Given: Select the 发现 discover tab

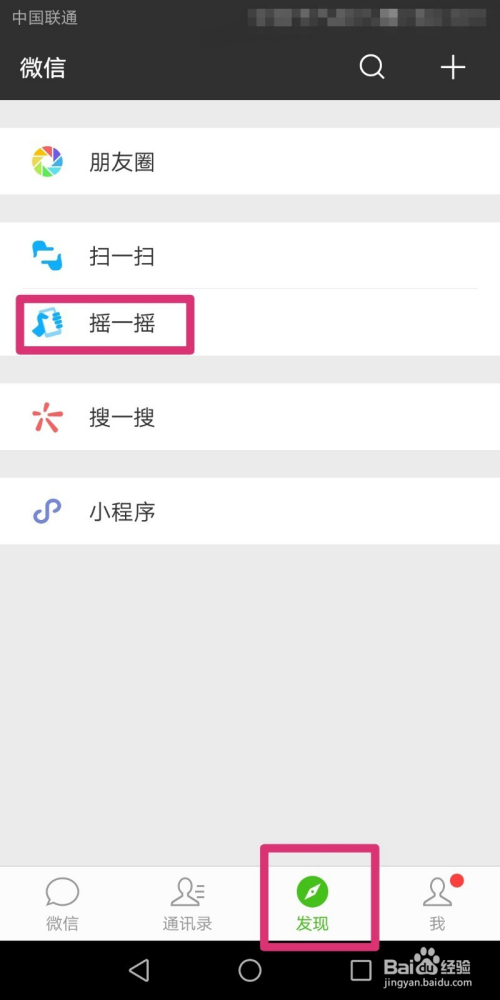Looking at the screenshot, I should click(x=312, y=904).
